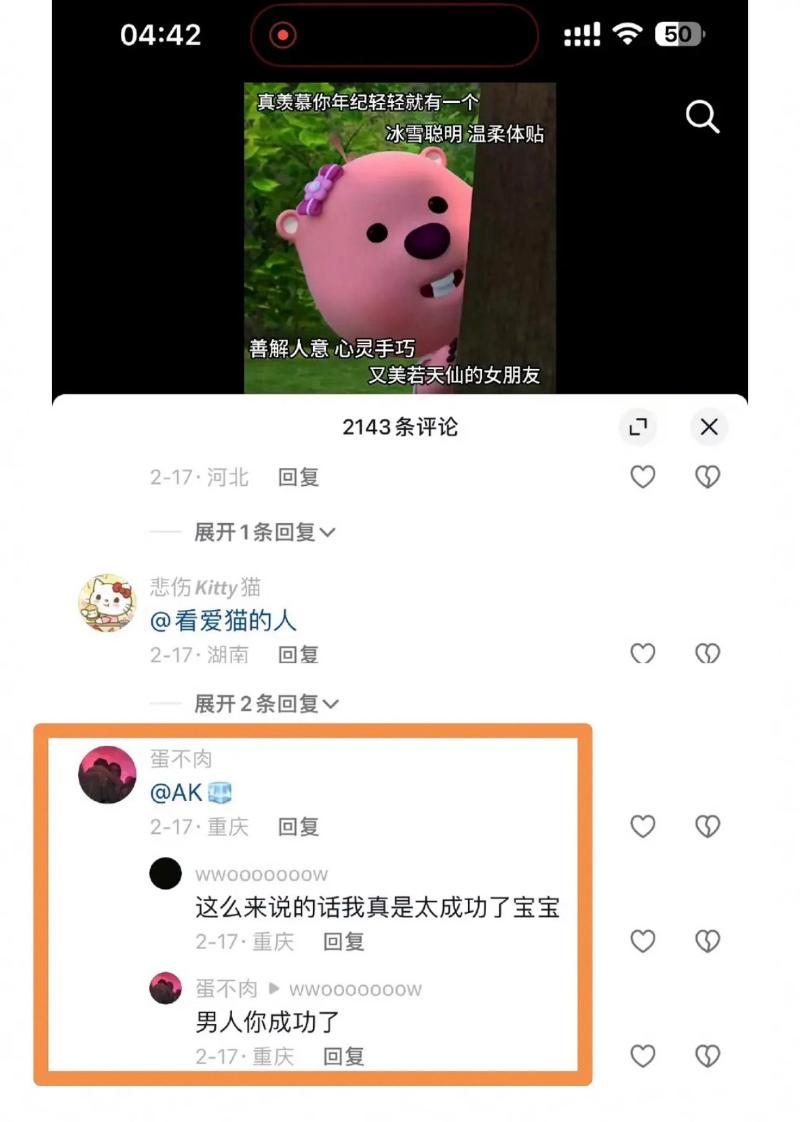Image resolution: width=800 pixels, height=1122 pixels.
Task: Tap the pink beaver video
Action: (400, 238)
